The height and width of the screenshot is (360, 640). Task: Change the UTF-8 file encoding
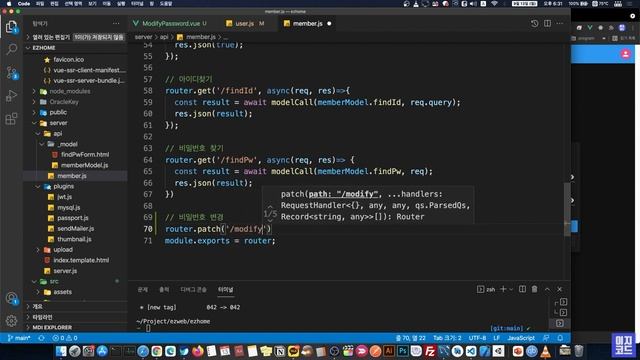coord(477,338)
